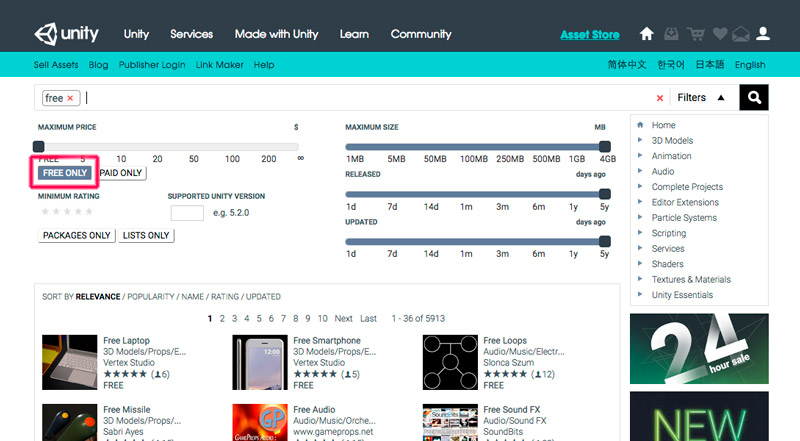
Task: Open the wish list heart icon
Action: (720, 34)
